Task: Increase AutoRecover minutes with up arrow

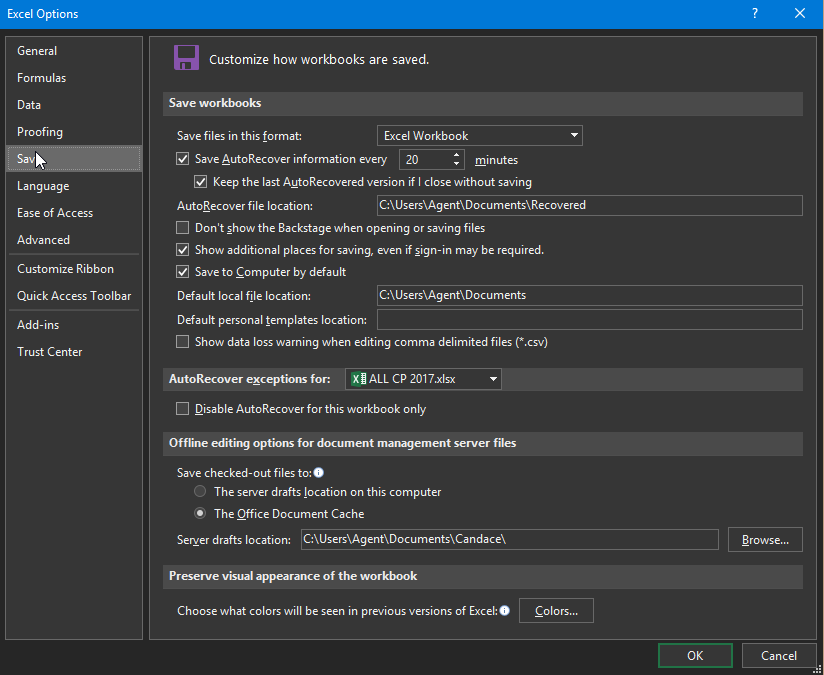Action: [x=456, y=155]
